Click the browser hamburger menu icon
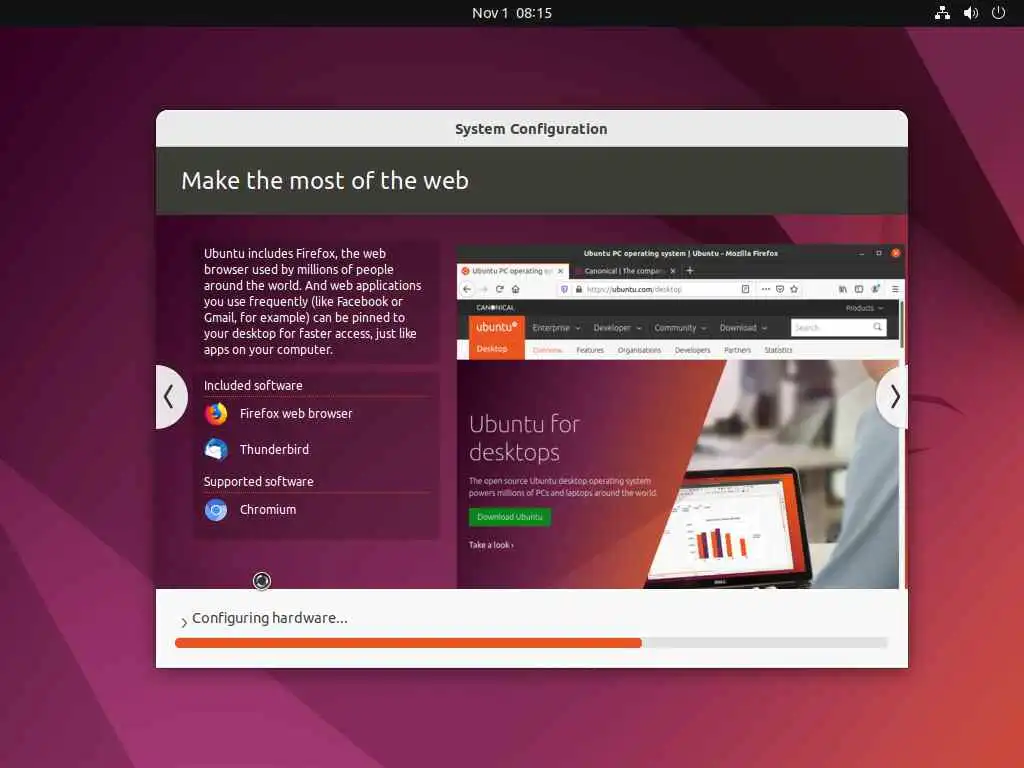The width and height of the screenshot is (1024, 768). click(895, 289)
